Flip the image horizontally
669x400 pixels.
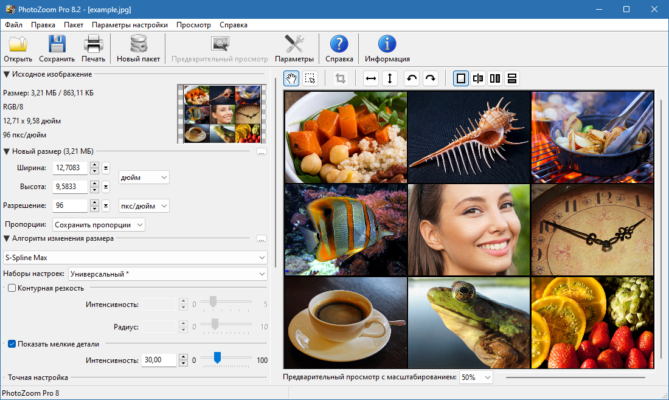[x=371, y=78]
